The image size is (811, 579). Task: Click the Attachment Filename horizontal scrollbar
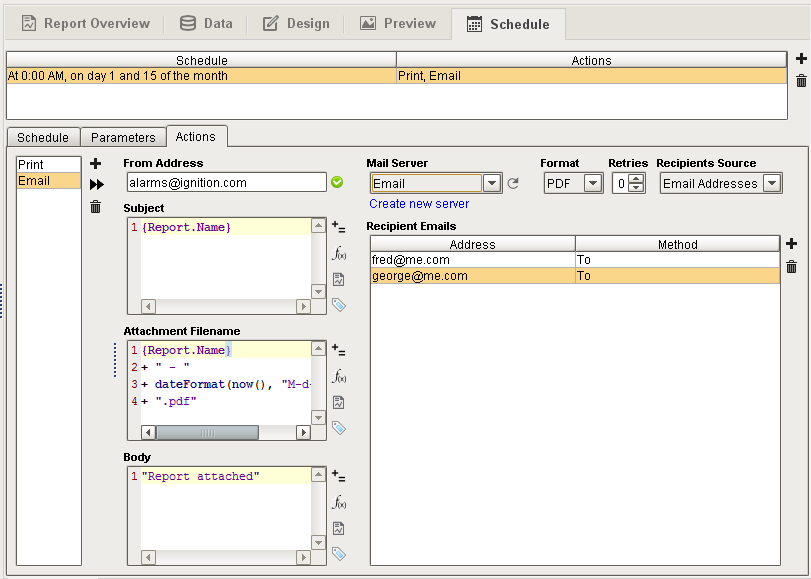pyautogui.click(x=206, y=432)
